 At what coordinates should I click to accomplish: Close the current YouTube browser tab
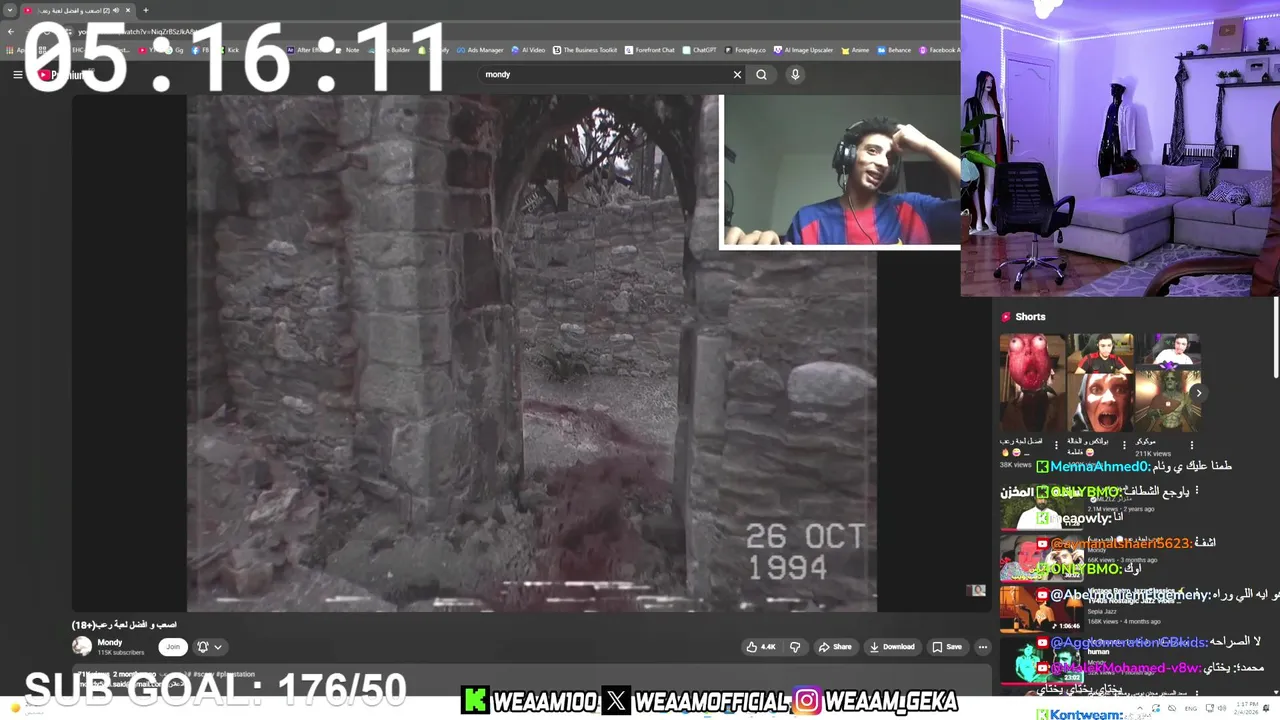pos(128,10)
